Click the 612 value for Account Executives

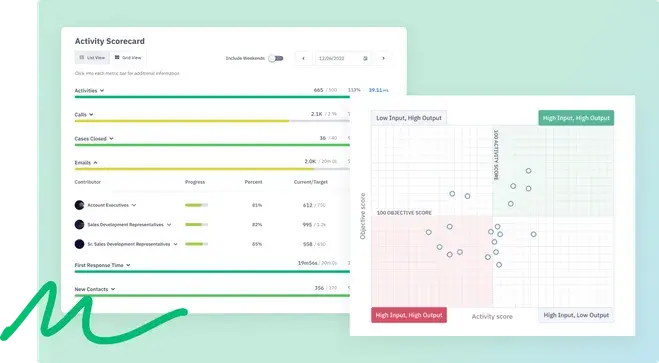[308, 205]
